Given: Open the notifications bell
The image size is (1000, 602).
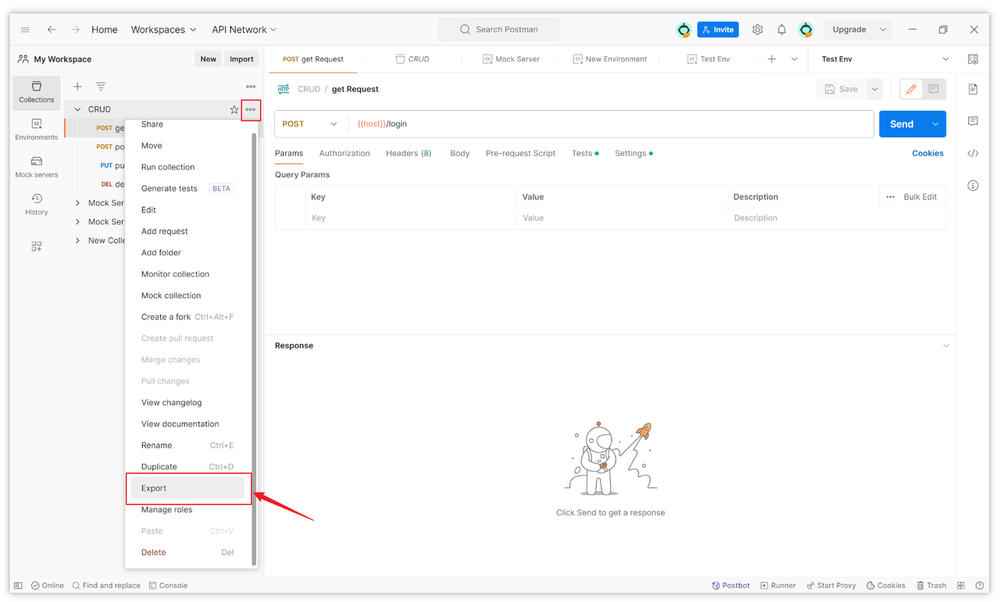Looking at the screenshot, I should pyautogui.click(x=781, y=29).
